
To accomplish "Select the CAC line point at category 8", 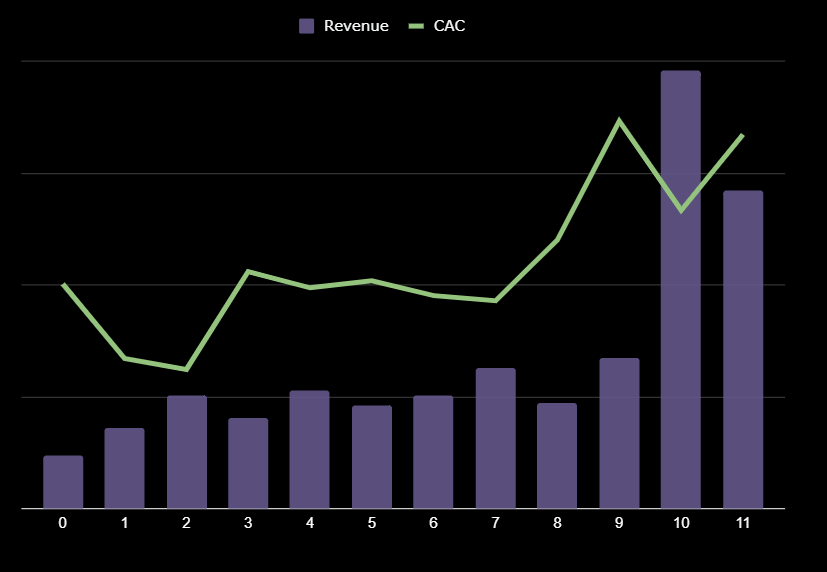I will [x=557, y=240].
